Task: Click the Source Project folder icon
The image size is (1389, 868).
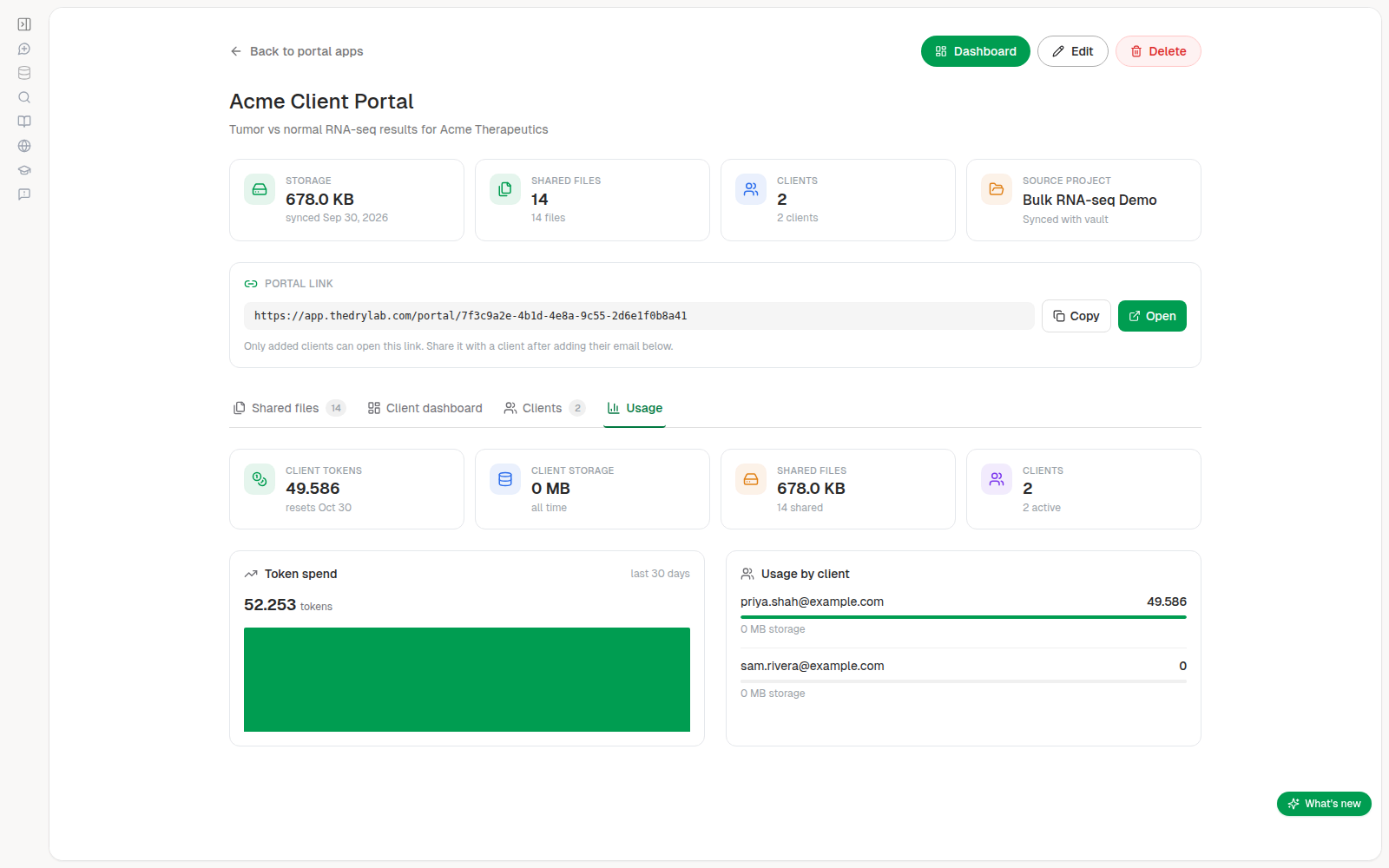Action: click(997, 189)
